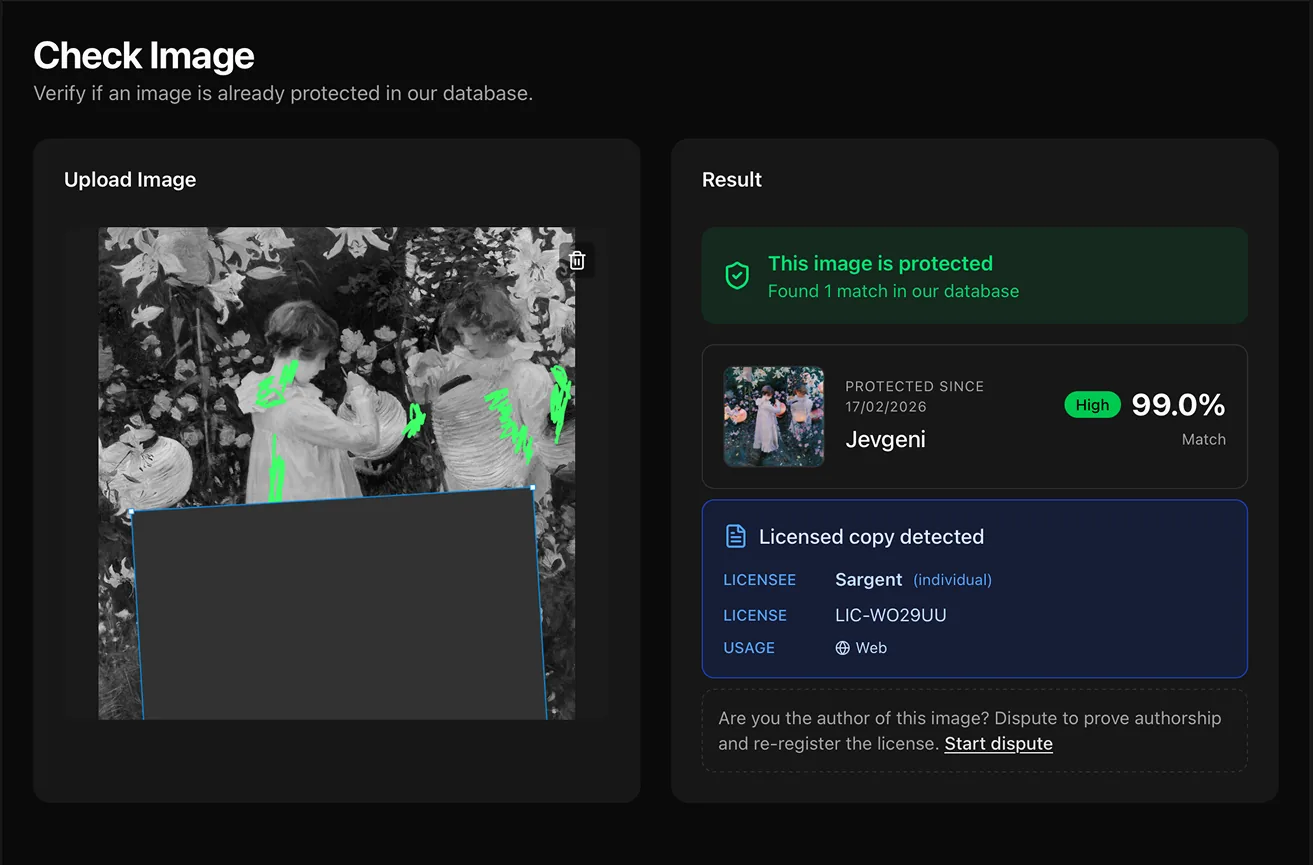The image size is (1313, 865).
Task: Click the Start dispute link
Action: [x=998, y=743]
